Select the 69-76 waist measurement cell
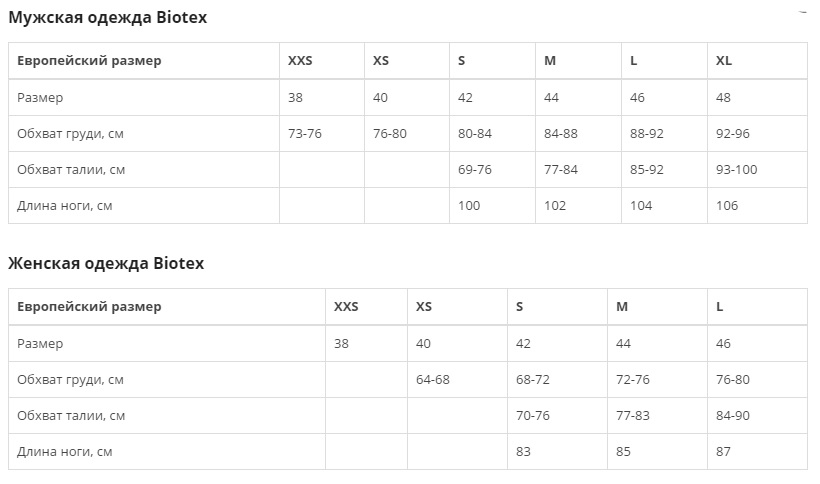The height and width of the screenshot is (484, 820). 475,170
